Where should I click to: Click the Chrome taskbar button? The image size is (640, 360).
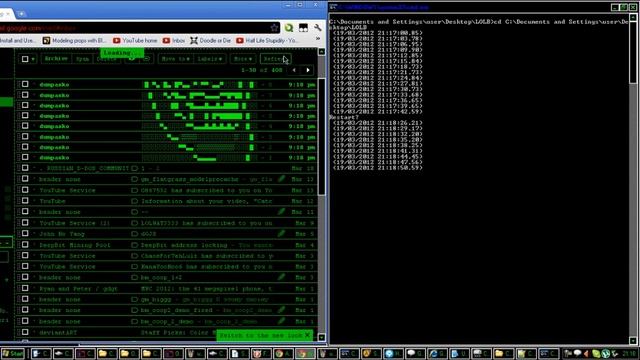point(304,353)
